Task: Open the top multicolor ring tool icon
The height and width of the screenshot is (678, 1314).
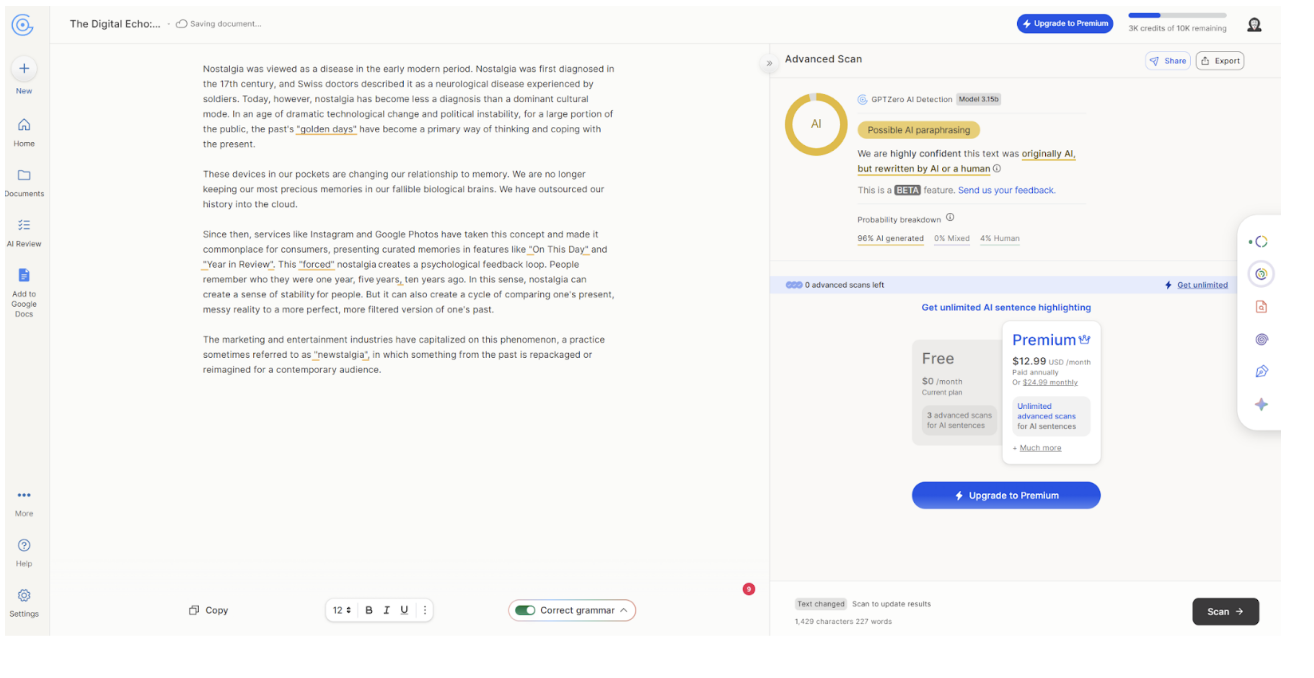Action: pos(1261,241)
